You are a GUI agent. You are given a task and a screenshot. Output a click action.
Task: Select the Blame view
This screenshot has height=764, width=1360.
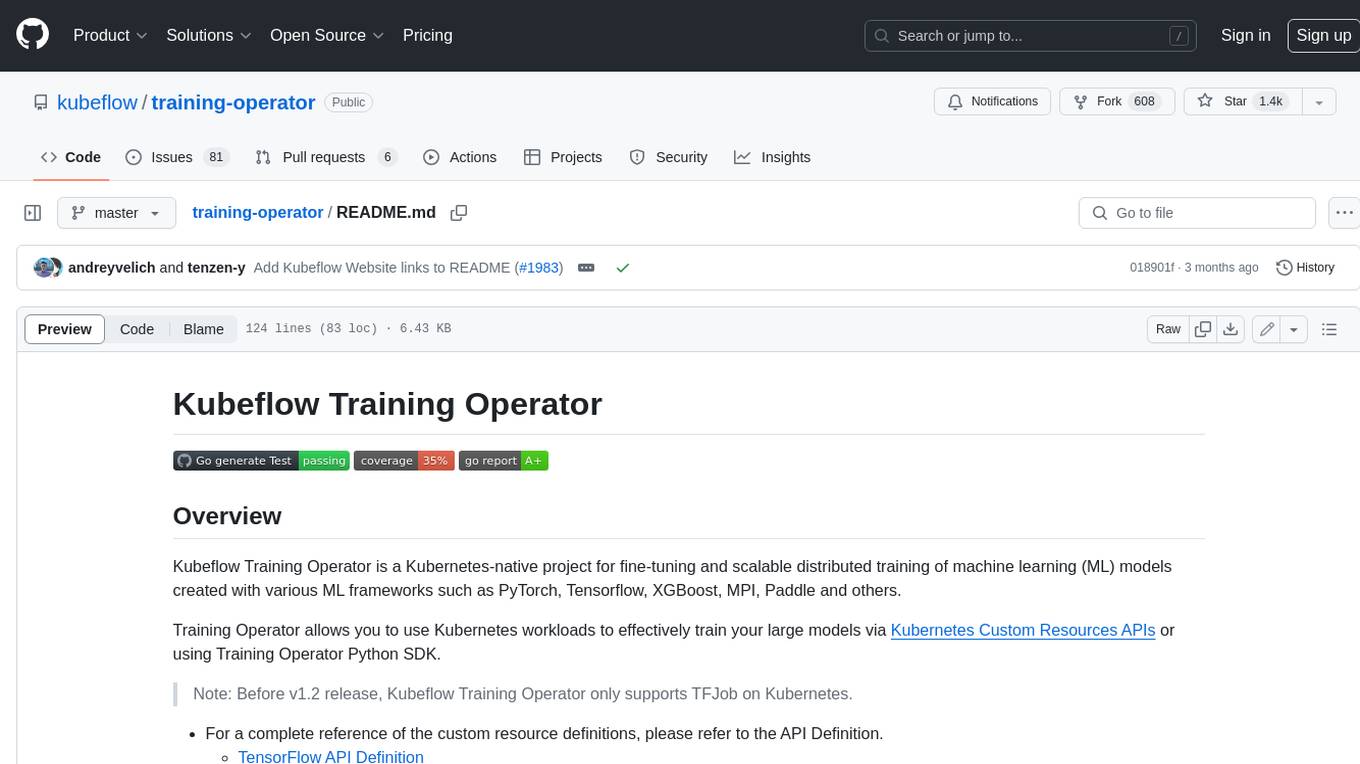pyautogui.click(x=203, y=329)
